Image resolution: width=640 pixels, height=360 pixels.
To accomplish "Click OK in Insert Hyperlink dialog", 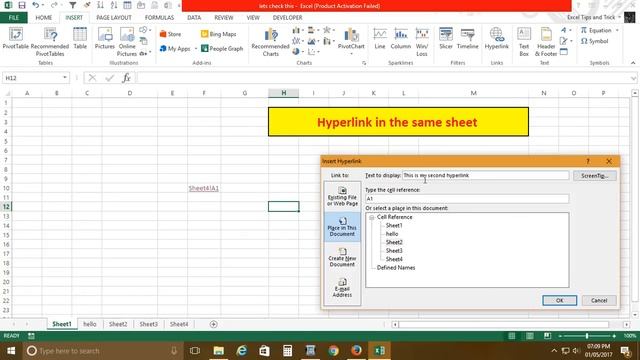I will (x=560, y=300).
